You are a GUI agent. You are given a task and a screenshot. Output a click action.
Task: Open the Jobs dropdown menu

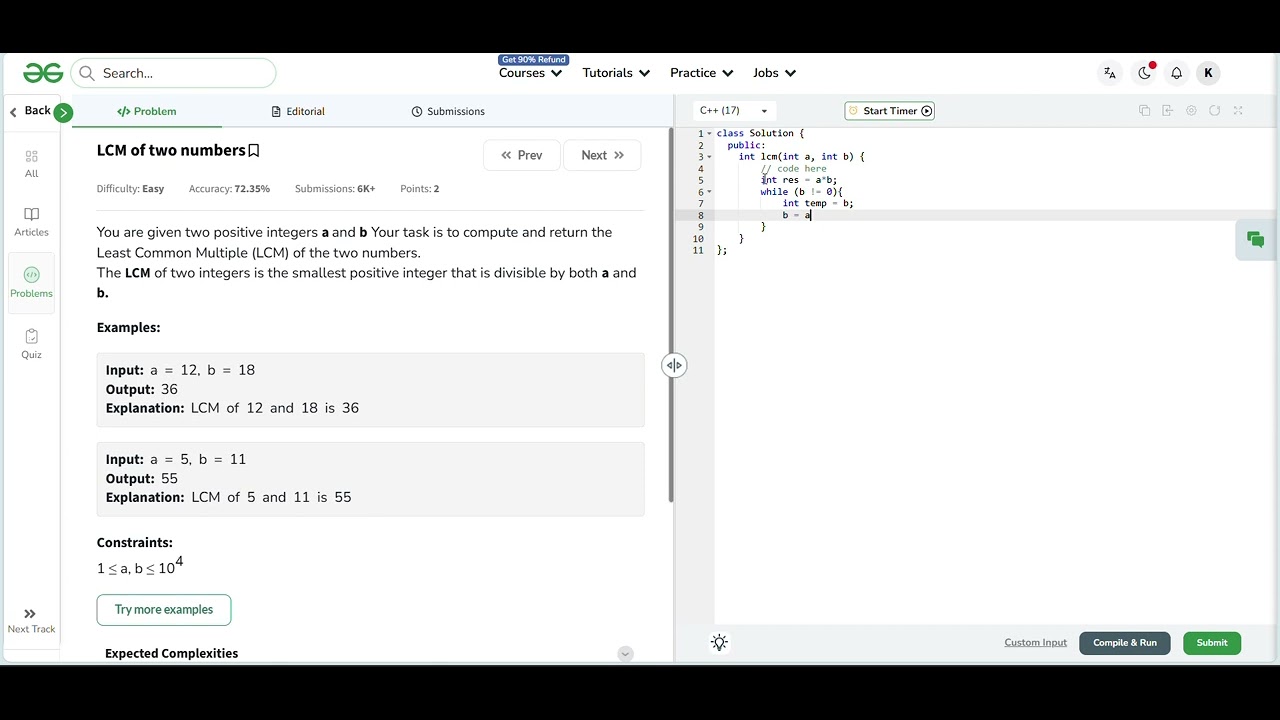point(774,73)
